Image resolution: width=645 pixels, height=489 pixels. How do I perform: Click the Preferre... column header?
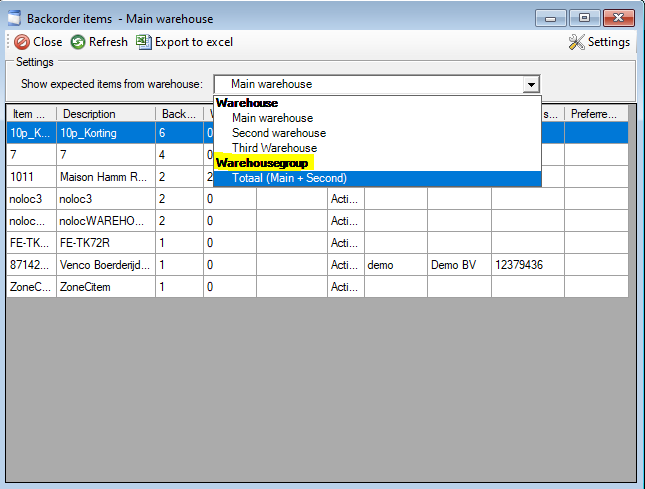point(597,114)
